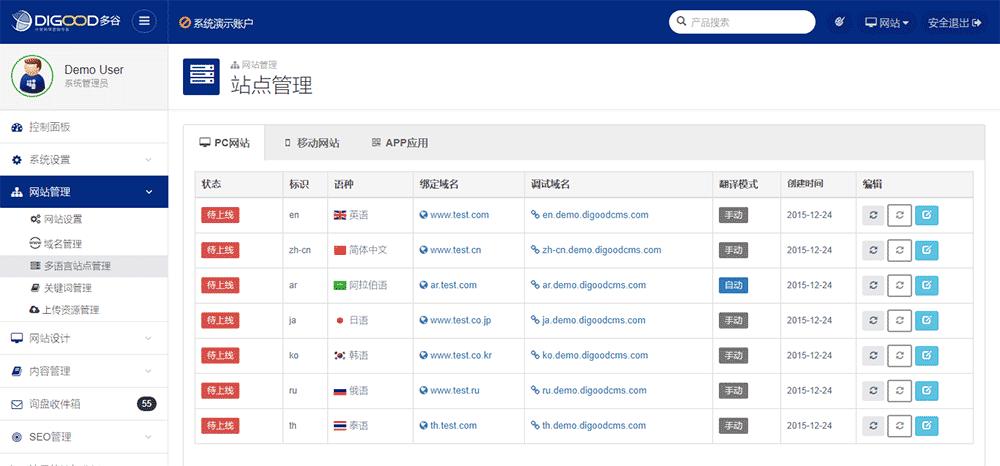Click outlined sync icon in zh-cn row

pos(900,251)
